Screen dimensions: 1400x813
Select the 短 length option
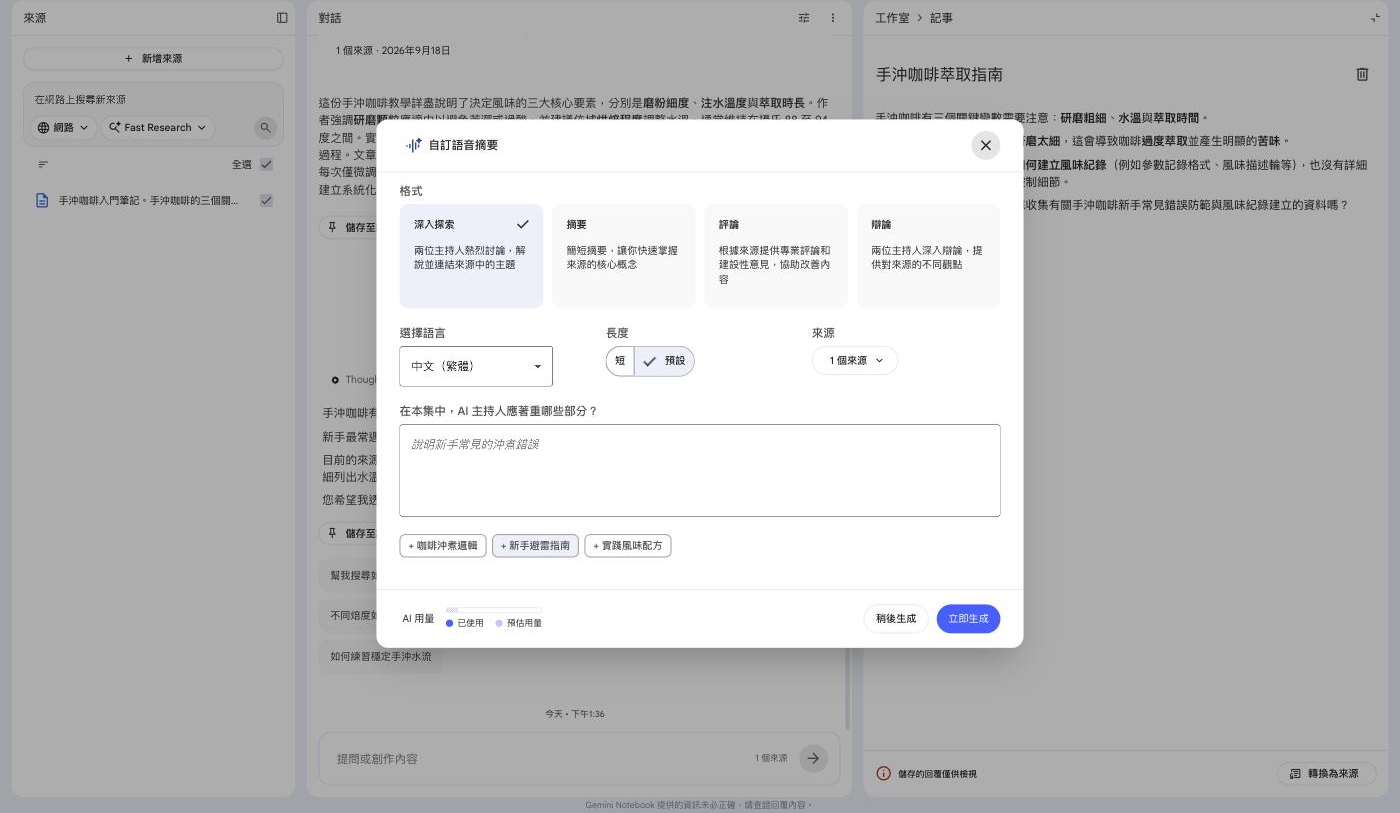coord(620,361)
